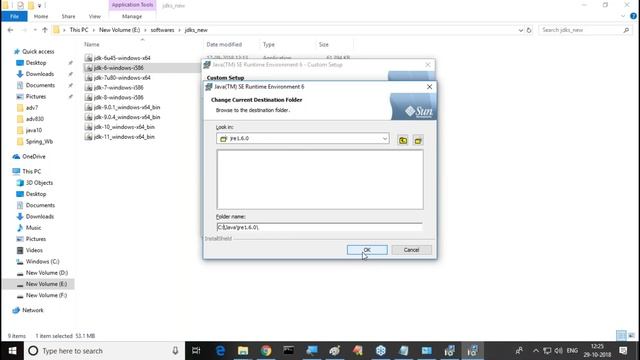The image size is (640, 360).
Task: Open Music under This PC
Action: (33, 228)
